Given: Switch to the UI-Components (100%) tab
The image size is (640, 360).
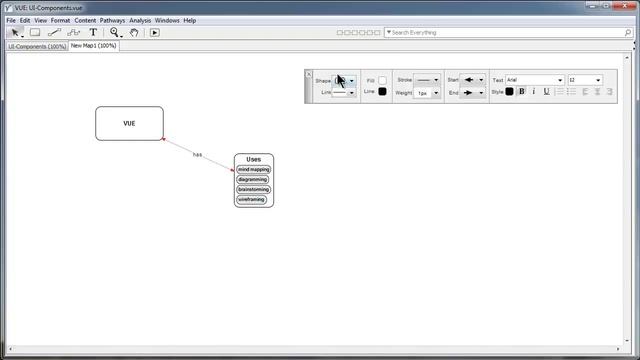Looking at the screenshot, I should coord(37,47).
